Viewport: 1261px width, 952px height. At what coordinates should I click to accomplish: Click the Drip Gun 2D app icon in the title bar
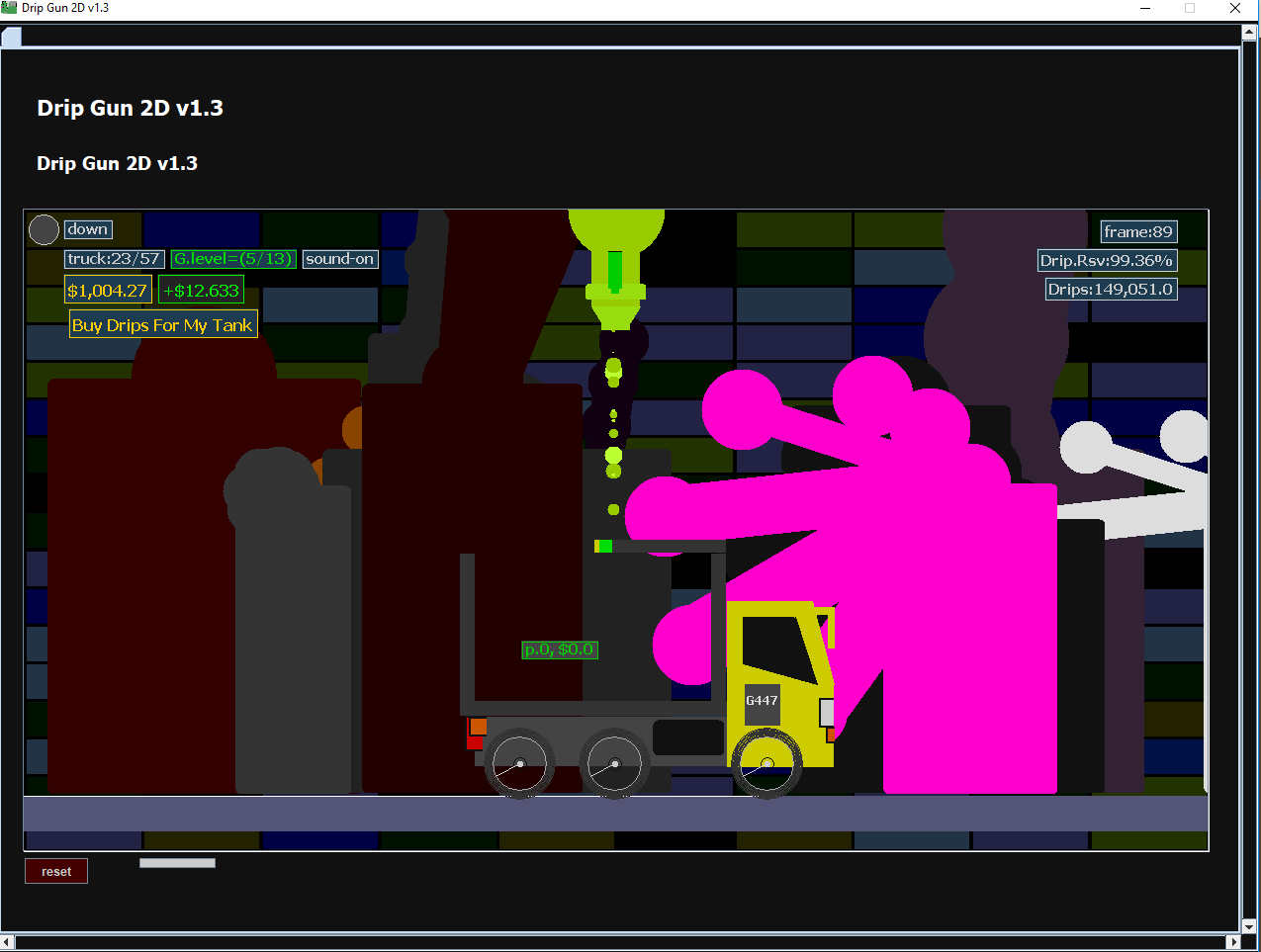click(x=9, y=8)
